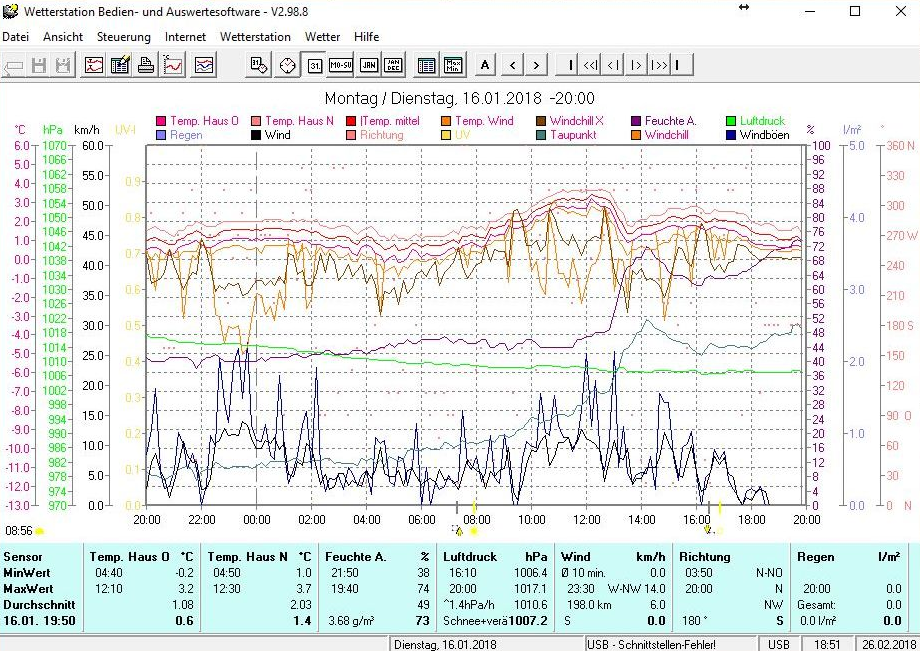Go to previous period with < button
Viewport: 920px width, 651px height.
click(x=512, y=66)
